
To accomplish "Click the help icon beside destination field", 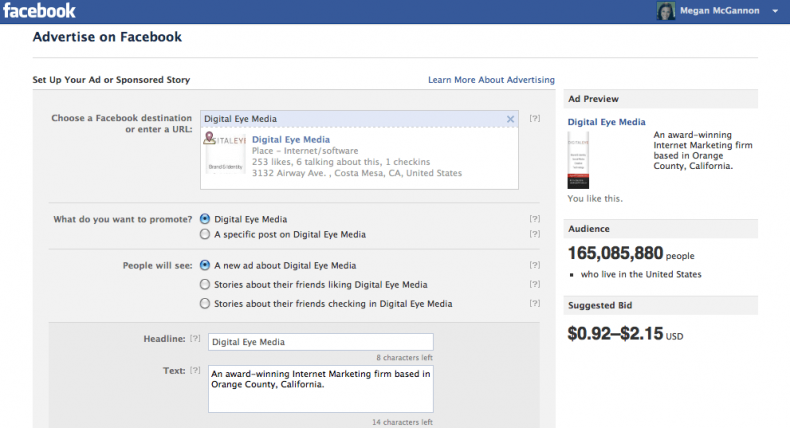I will 535,119.
